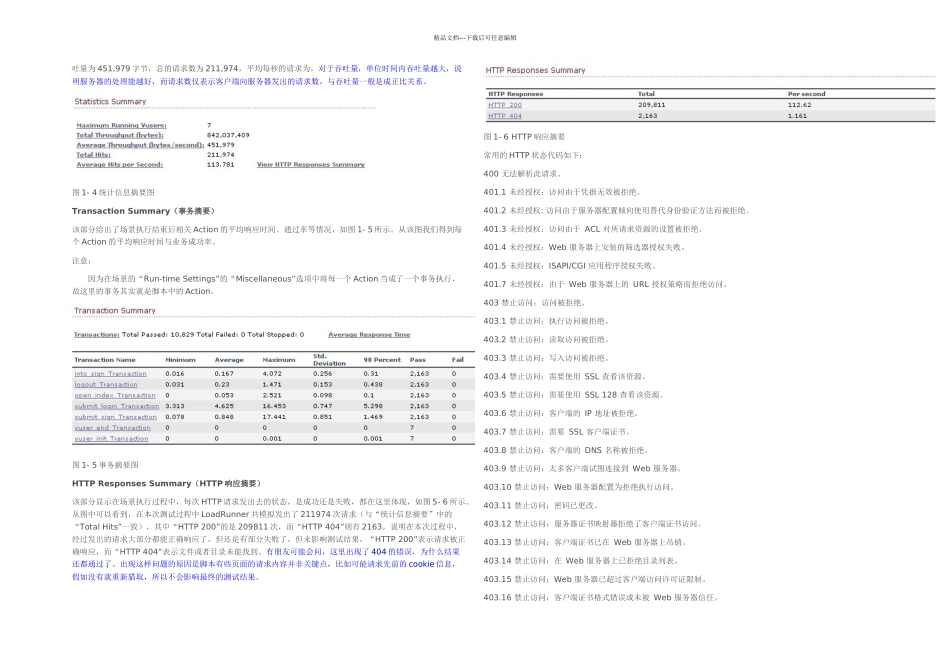Select the per second value 1.161
Image resolution: width=950 pixels, height=672 pixels.
click(797, 116)
